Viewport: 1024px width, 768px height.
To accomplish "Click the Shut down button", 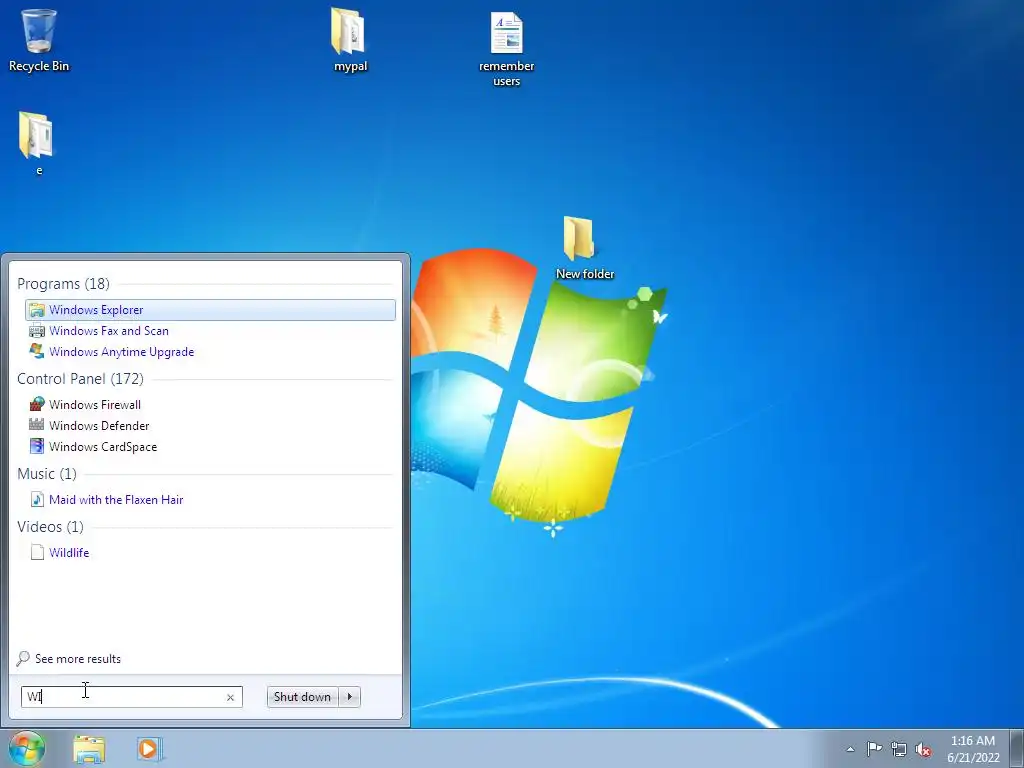I will (302, 697).
